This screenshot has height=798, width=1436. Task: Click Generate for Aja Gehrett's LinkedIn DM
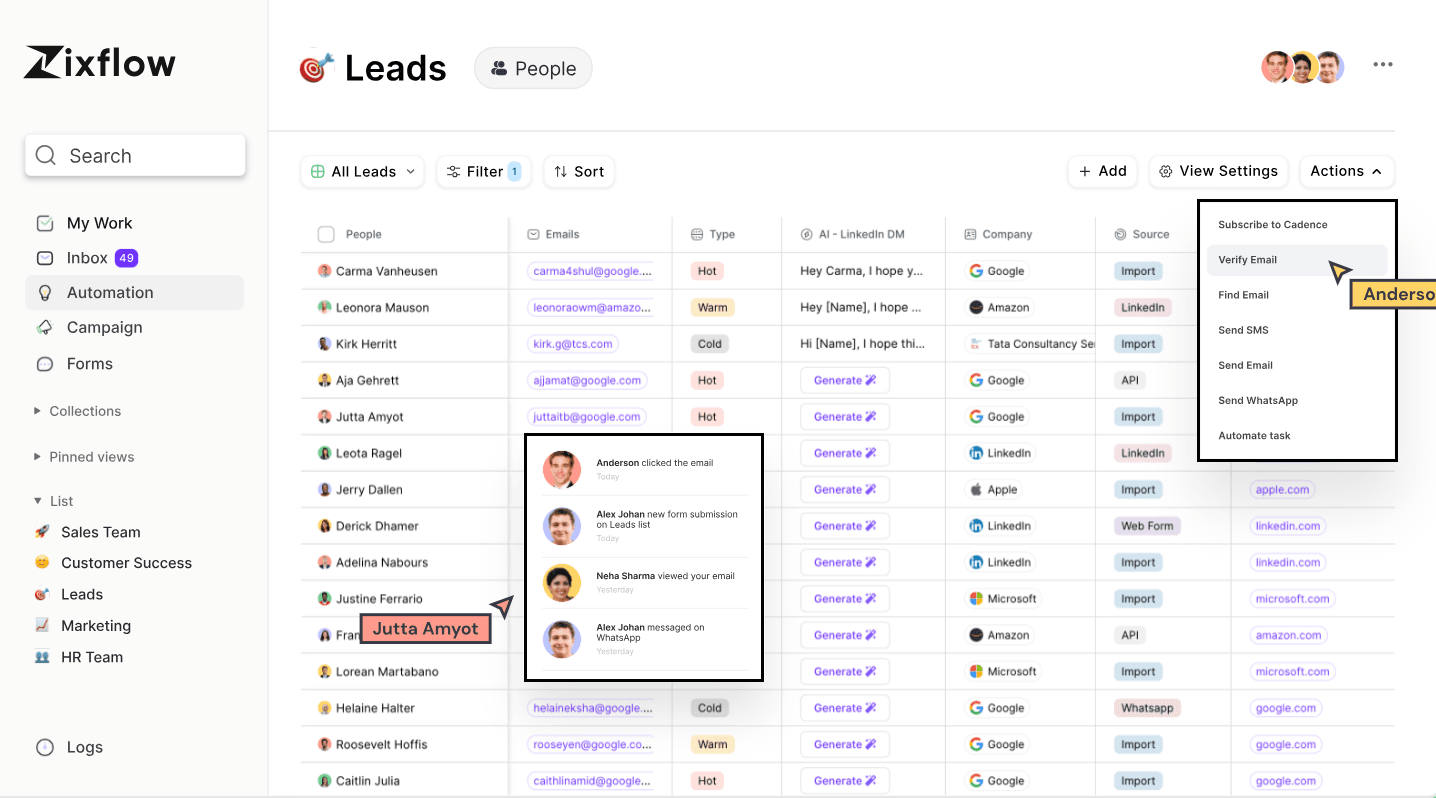[x=844, y=380]
